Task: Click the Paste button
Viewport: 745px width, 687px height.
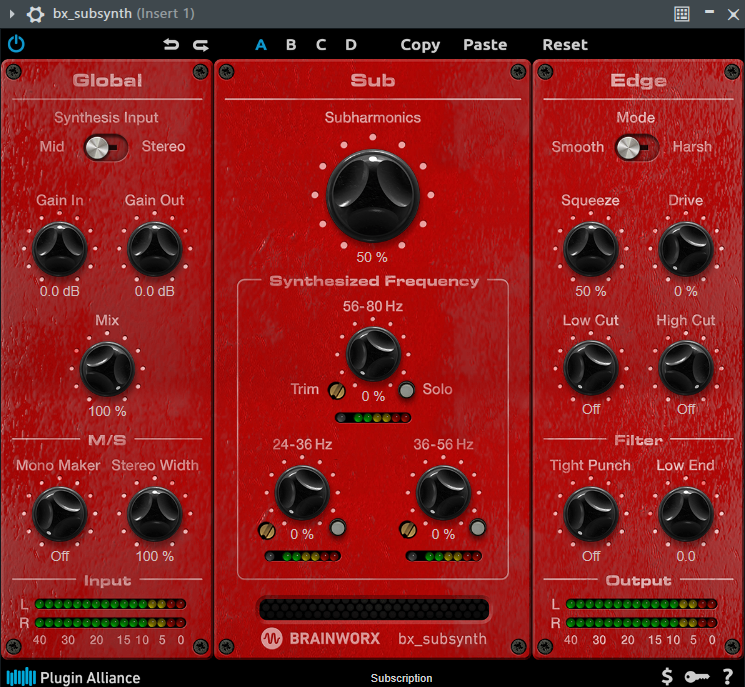Action: (485, 45)
